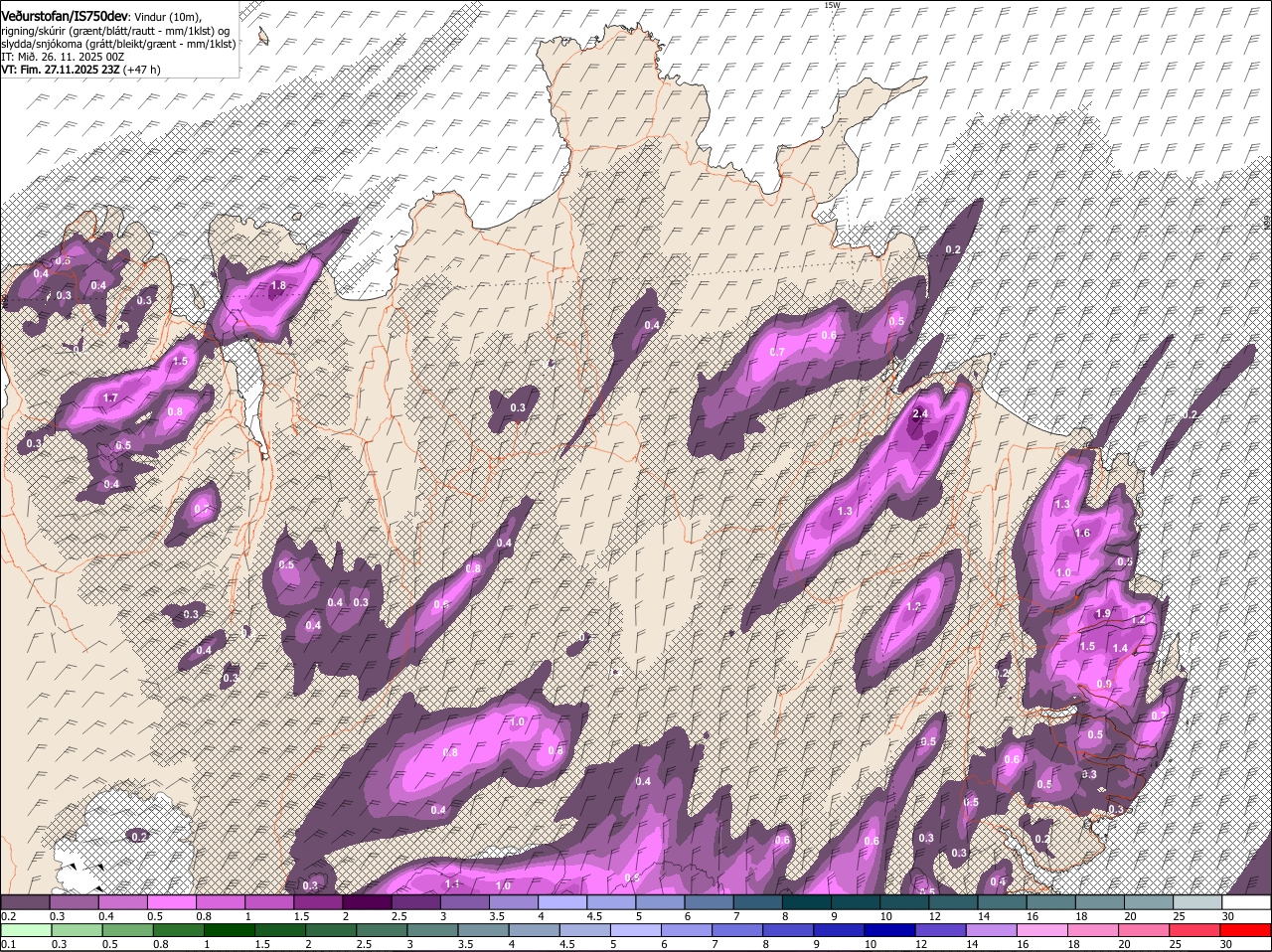This screenshot has height=952, width=1272.
Task: Click the 1.8 precipitation value label
Action: [278, 285]
